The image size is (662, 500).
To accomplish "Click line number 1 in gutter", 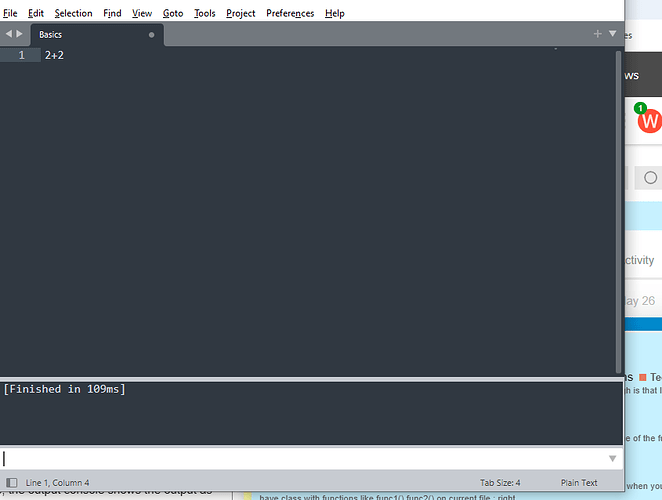I will pyautogui.click(x=22, y=55).
